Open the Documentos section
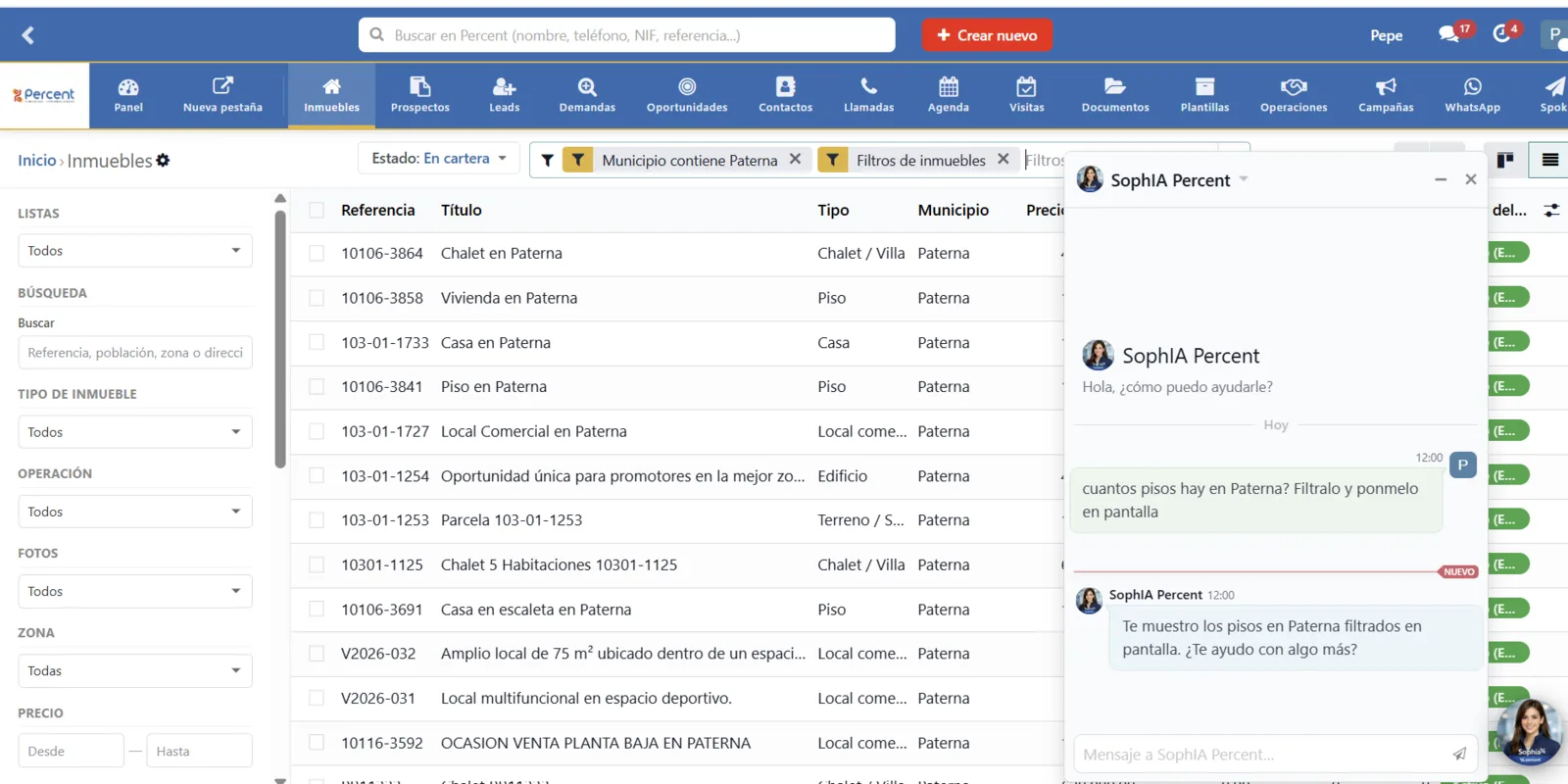The height and width of the screenshot is (784, 1568). [1115, 95]
